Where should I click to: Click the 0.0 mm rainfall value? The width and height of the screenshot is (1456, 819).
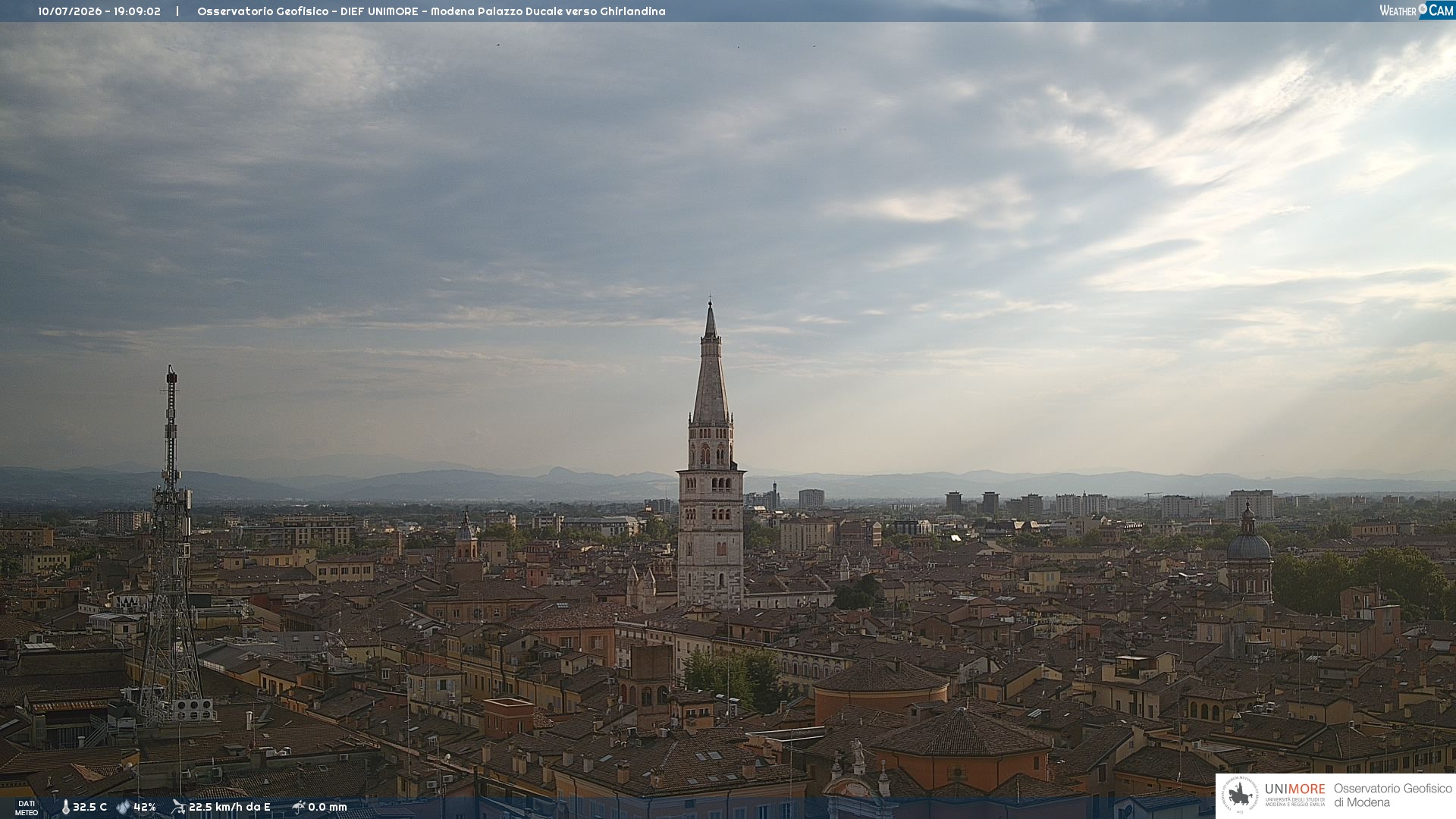[x=328, y=807]
